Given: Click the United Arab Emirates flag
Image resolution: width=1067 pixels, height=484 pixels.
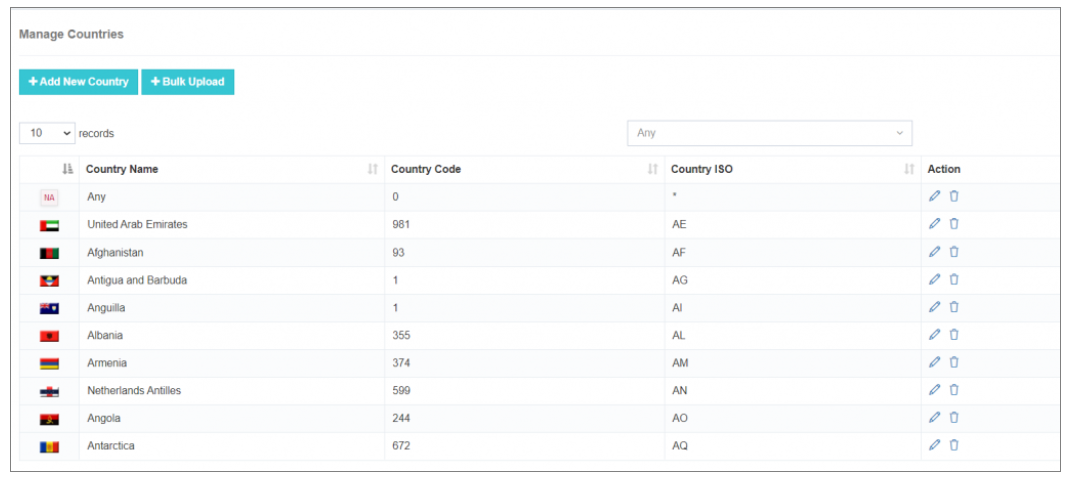Looking at the screenshot, I should click(x=49, y=225).
